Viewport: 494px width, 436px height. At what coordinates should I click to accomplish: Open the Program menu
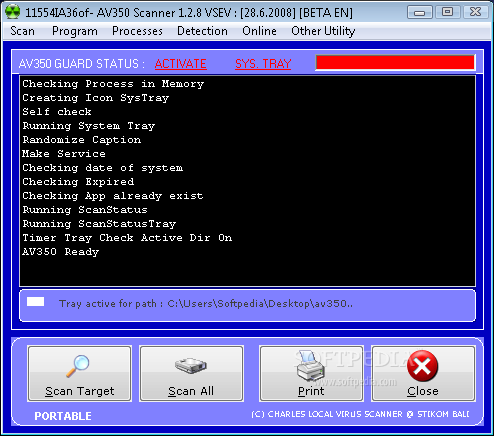pyautogui.click(x=75, y=31)
